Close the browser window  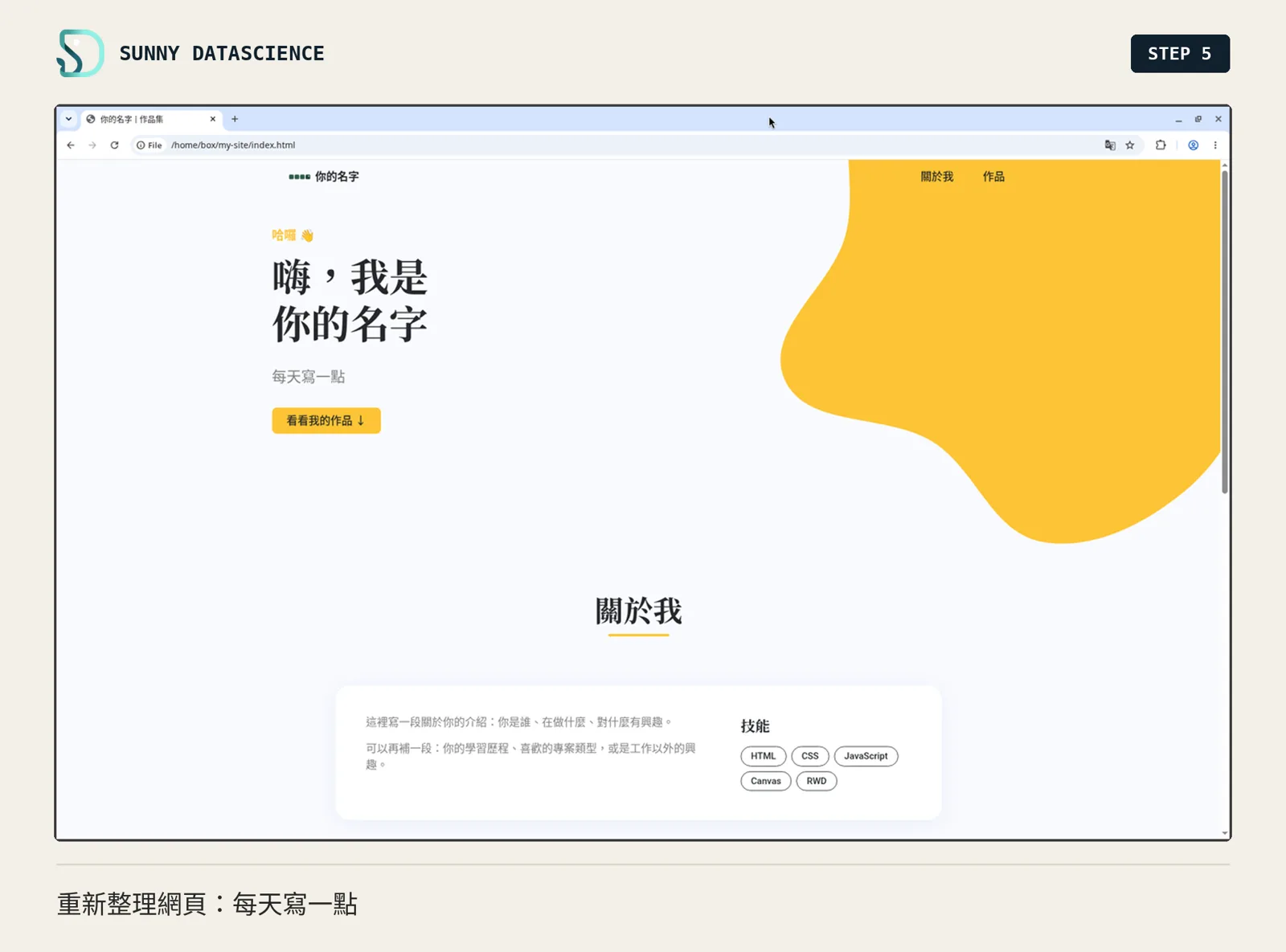point(1218,120)
